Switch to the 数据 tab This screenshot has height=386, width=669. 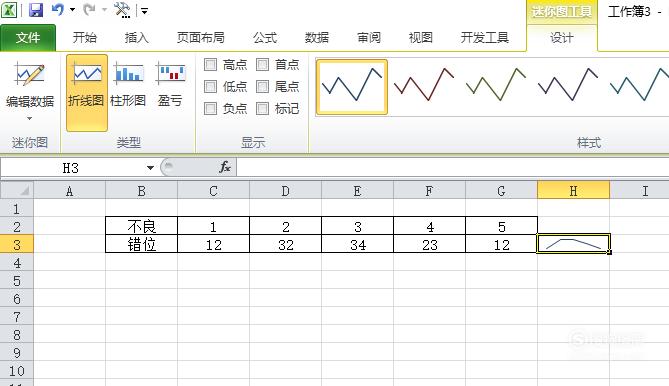click(317, 38)
